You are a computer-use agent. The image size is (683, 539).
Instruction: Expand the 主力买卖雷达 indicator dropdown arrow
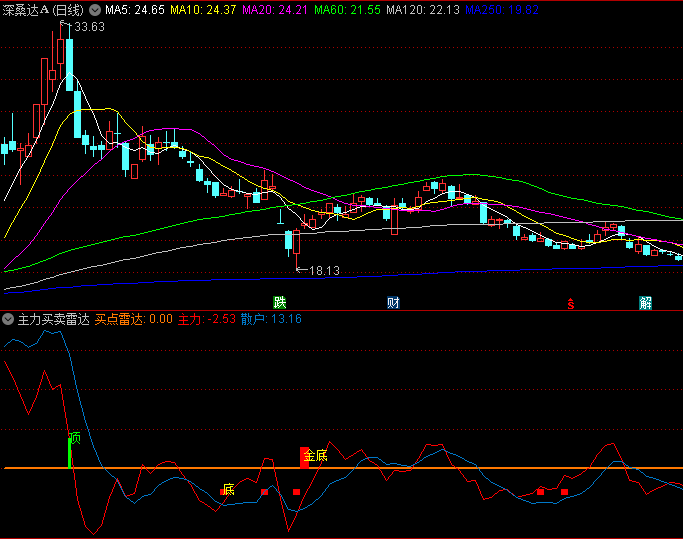[8, 319]
